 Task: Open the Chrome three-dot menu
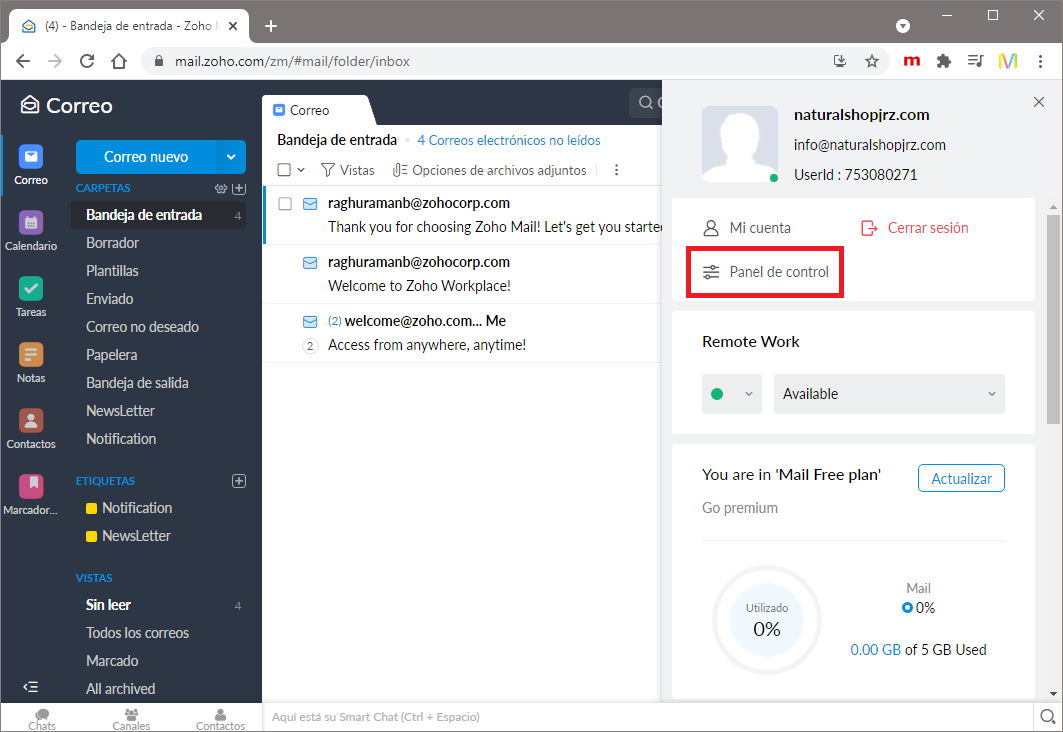[1040, 61]
